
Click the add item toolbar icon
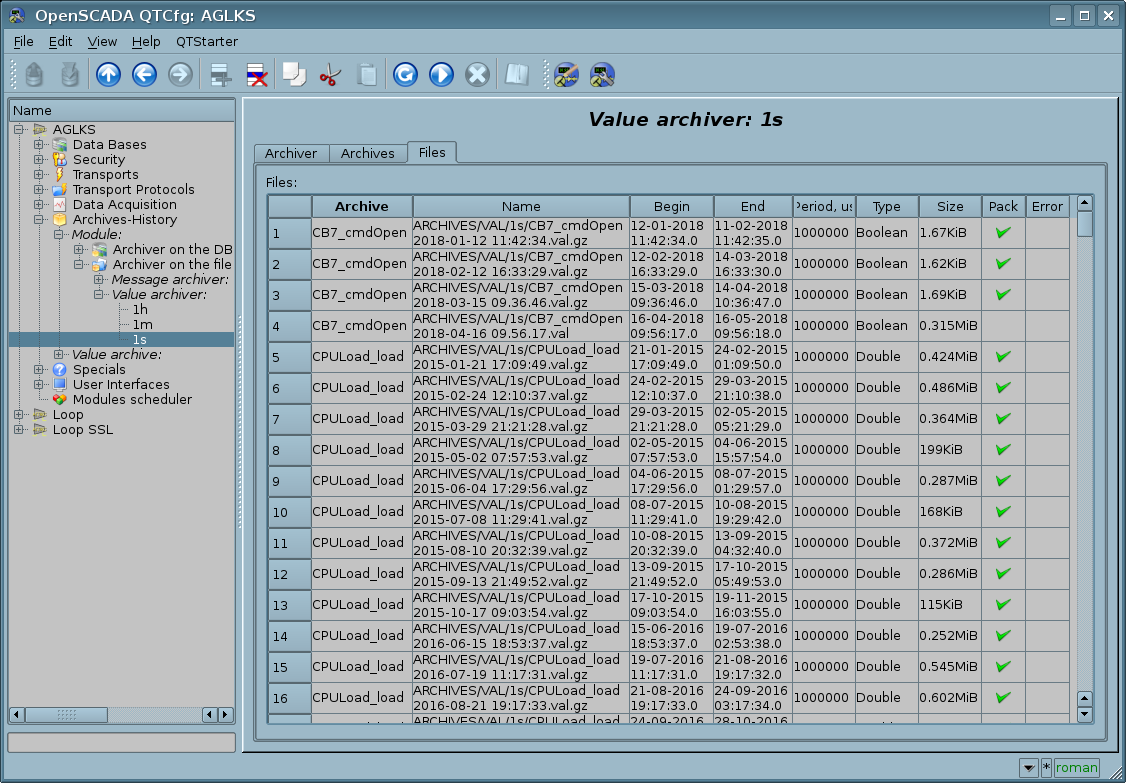[220, 75]
